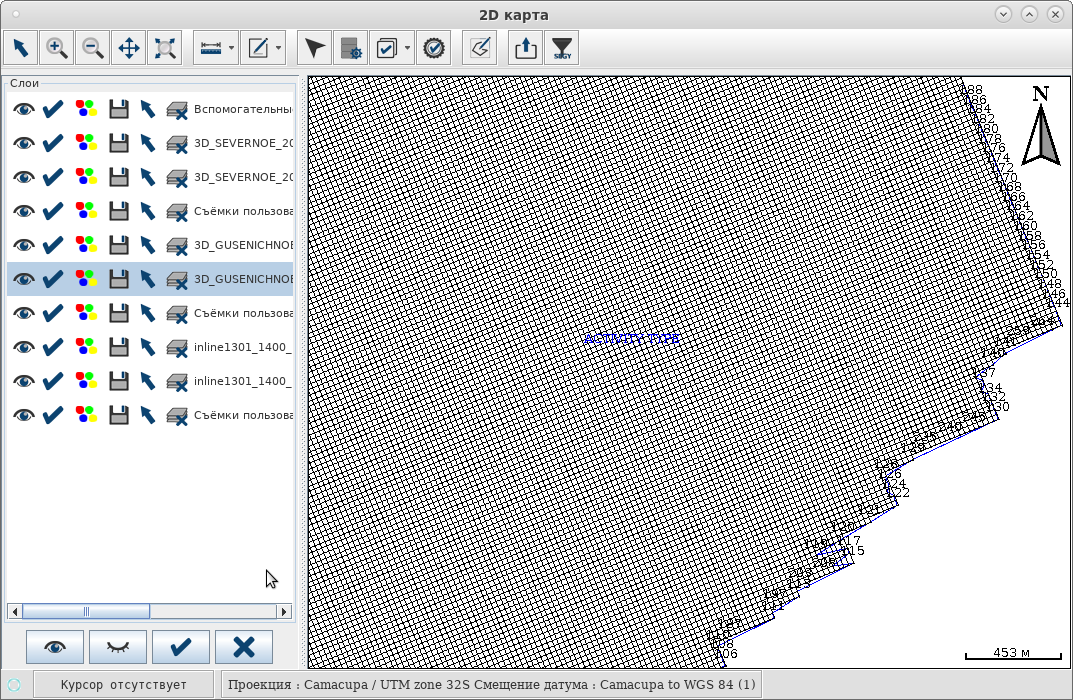This screenshot has height=700, width=1073.
Task: Toggle checkmark on highlighted 3D_GUSENICHNOE layer
Action: click(53, 279)
